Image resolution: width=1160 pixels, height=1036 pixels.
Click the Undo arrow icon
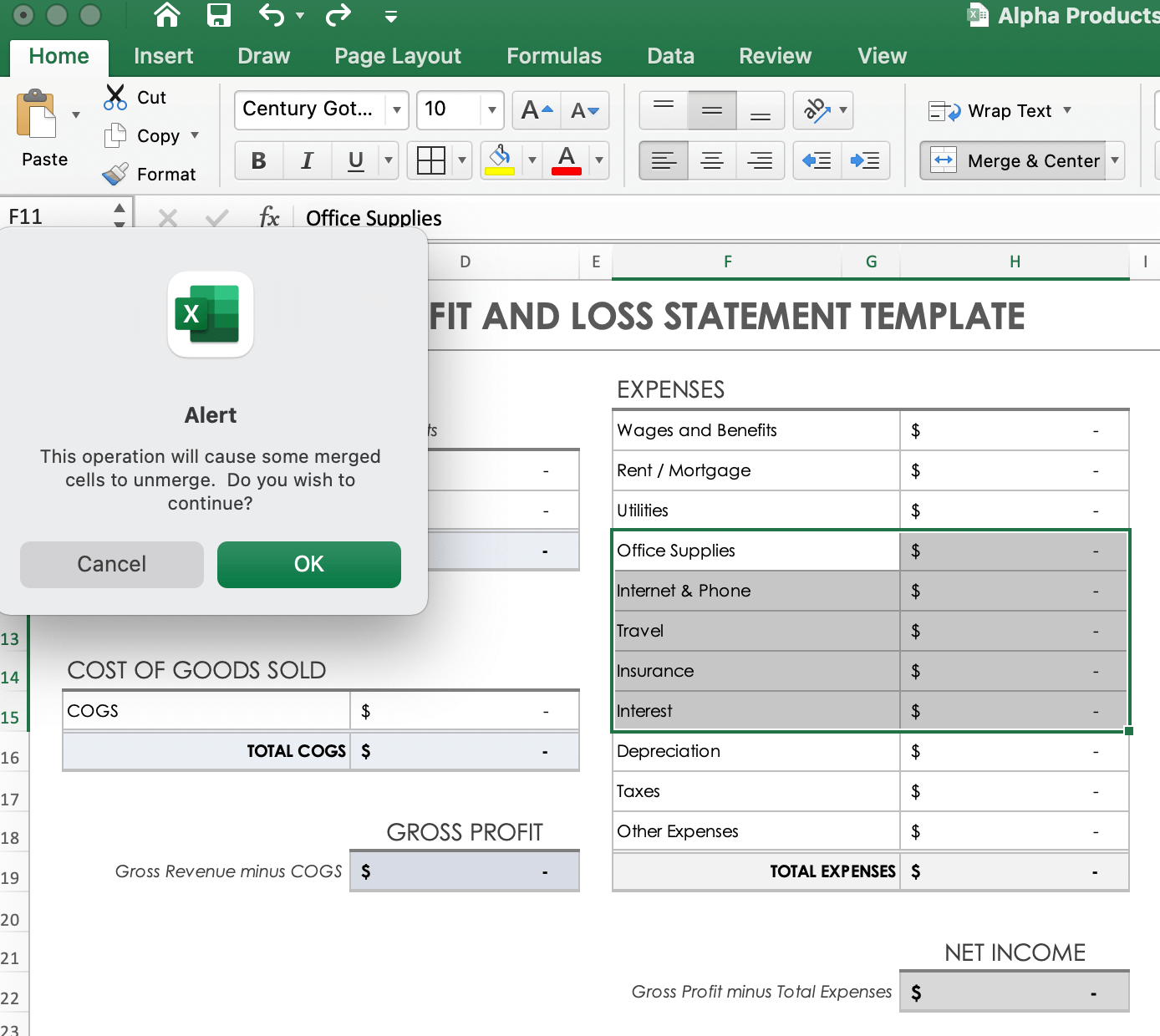(272, 15)
